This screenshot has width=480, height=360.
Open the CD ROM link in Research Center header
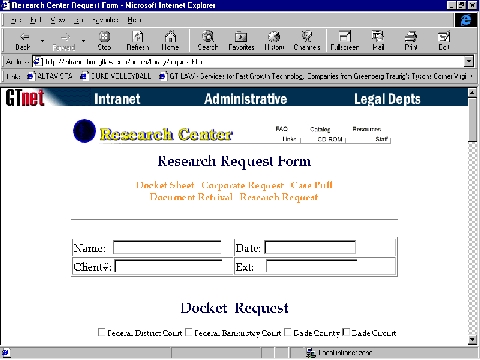click(x=330, y=139)
